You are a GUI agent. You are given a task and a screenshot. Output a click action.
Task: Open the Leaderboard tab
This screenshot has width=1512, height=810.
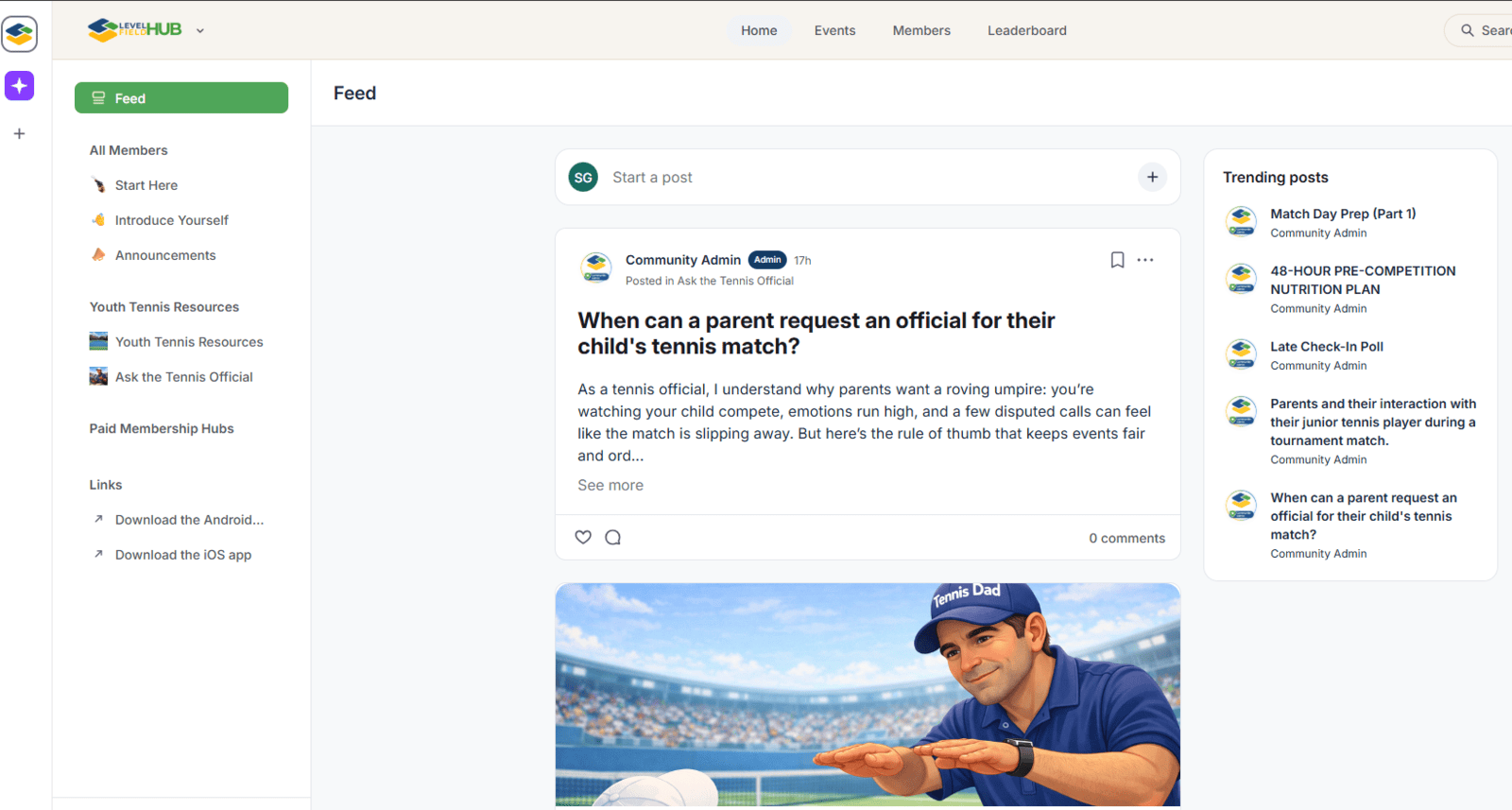coord(1026,30)
